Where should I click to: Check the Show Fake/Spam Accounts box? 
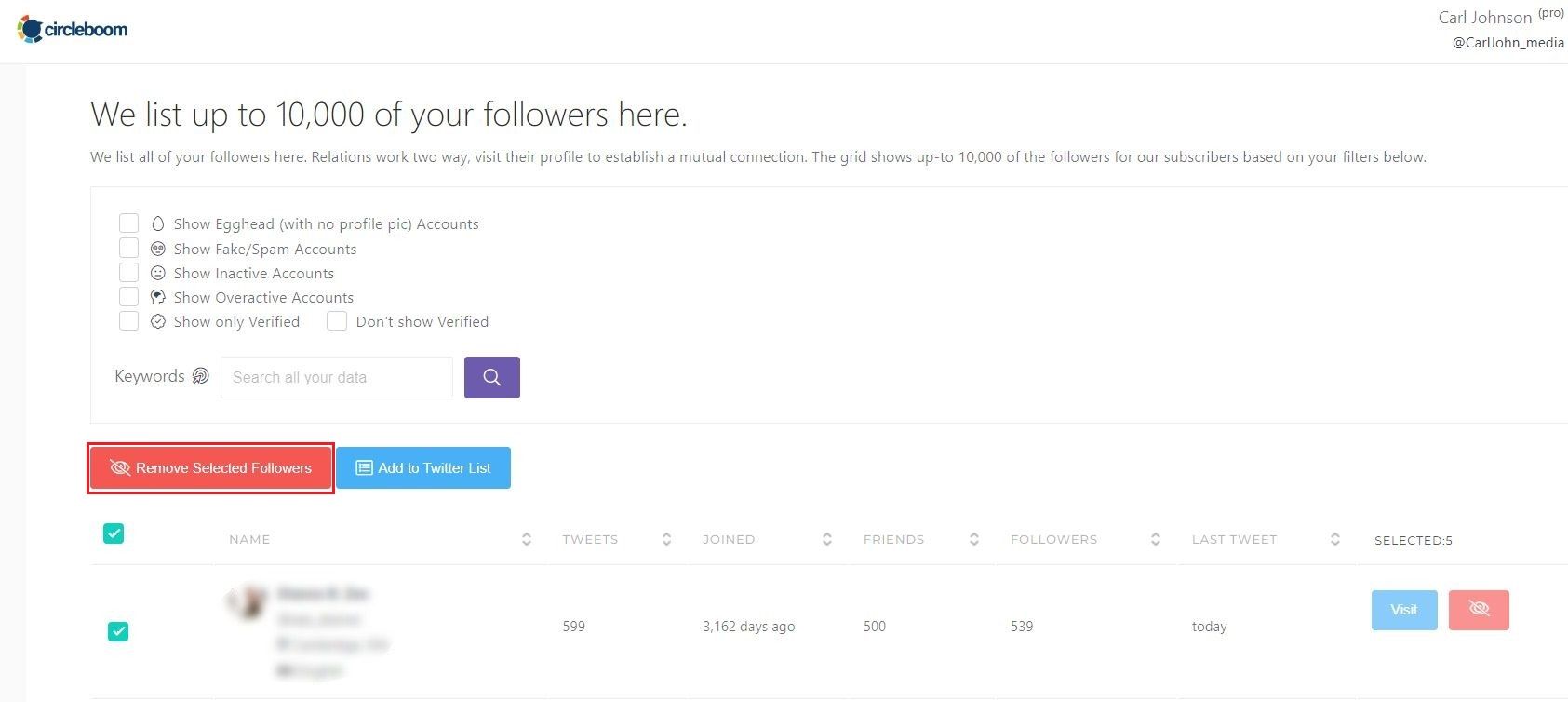[128, 247]
